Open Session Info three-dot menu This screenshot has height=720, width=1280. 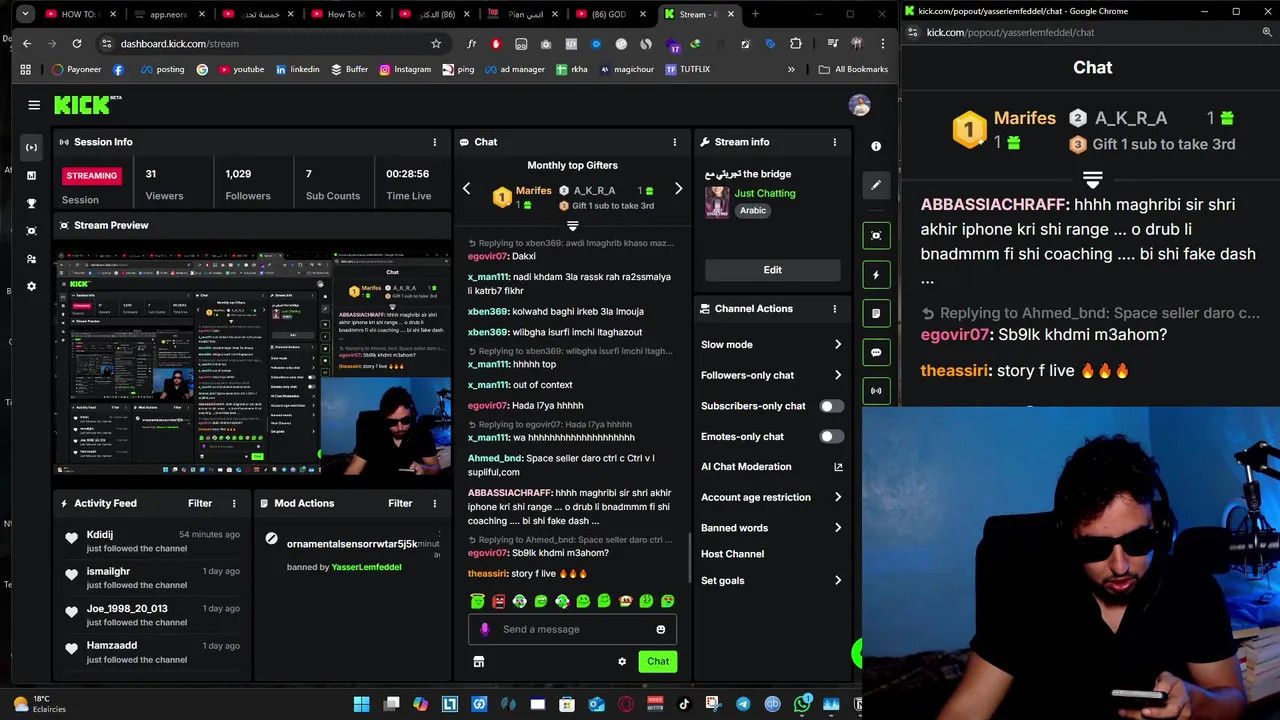(x=434, y=142)
